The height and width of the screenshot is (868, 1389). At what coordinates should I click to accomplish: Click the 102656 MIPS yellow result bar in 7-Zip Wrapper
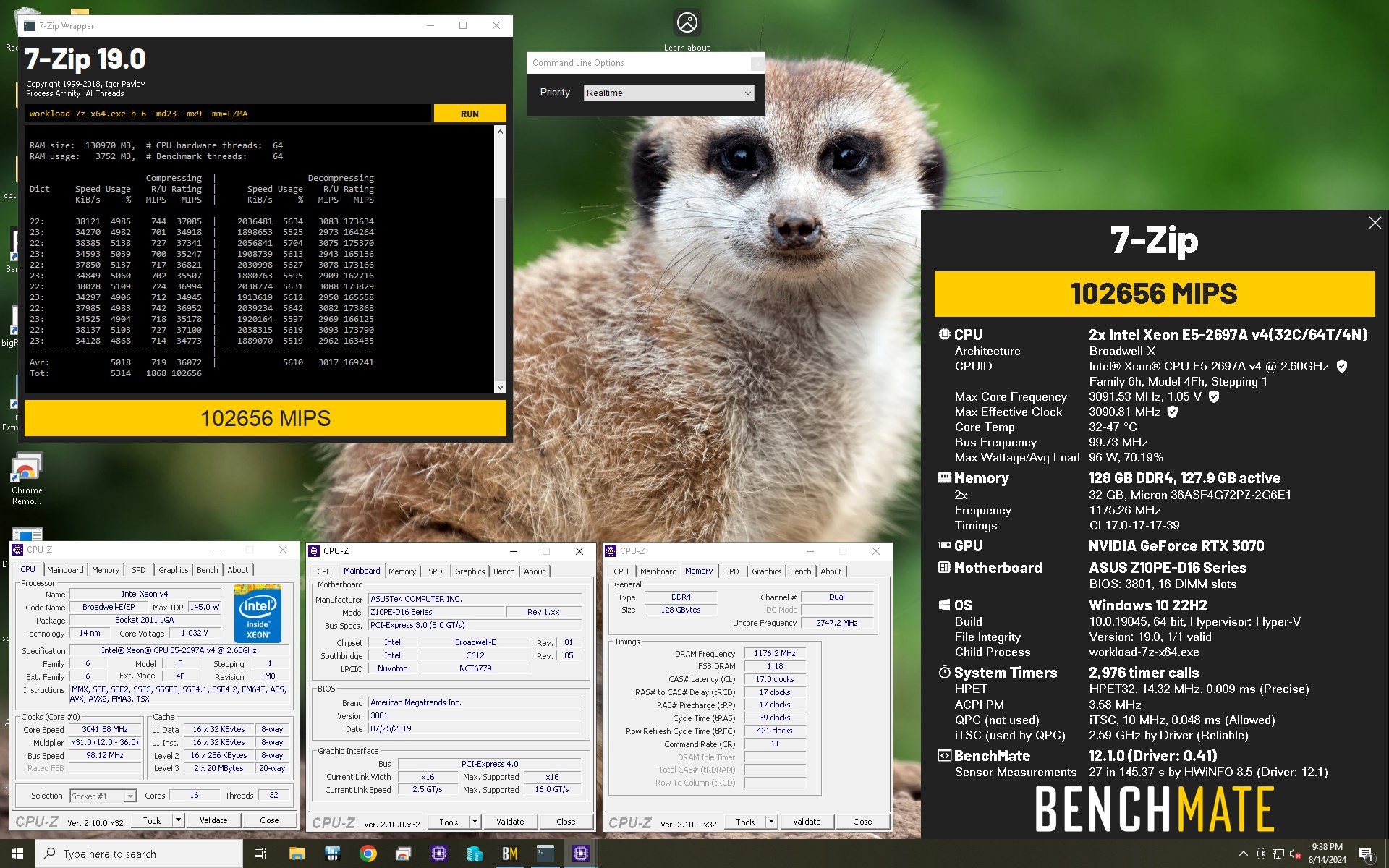tap(266, 418)
